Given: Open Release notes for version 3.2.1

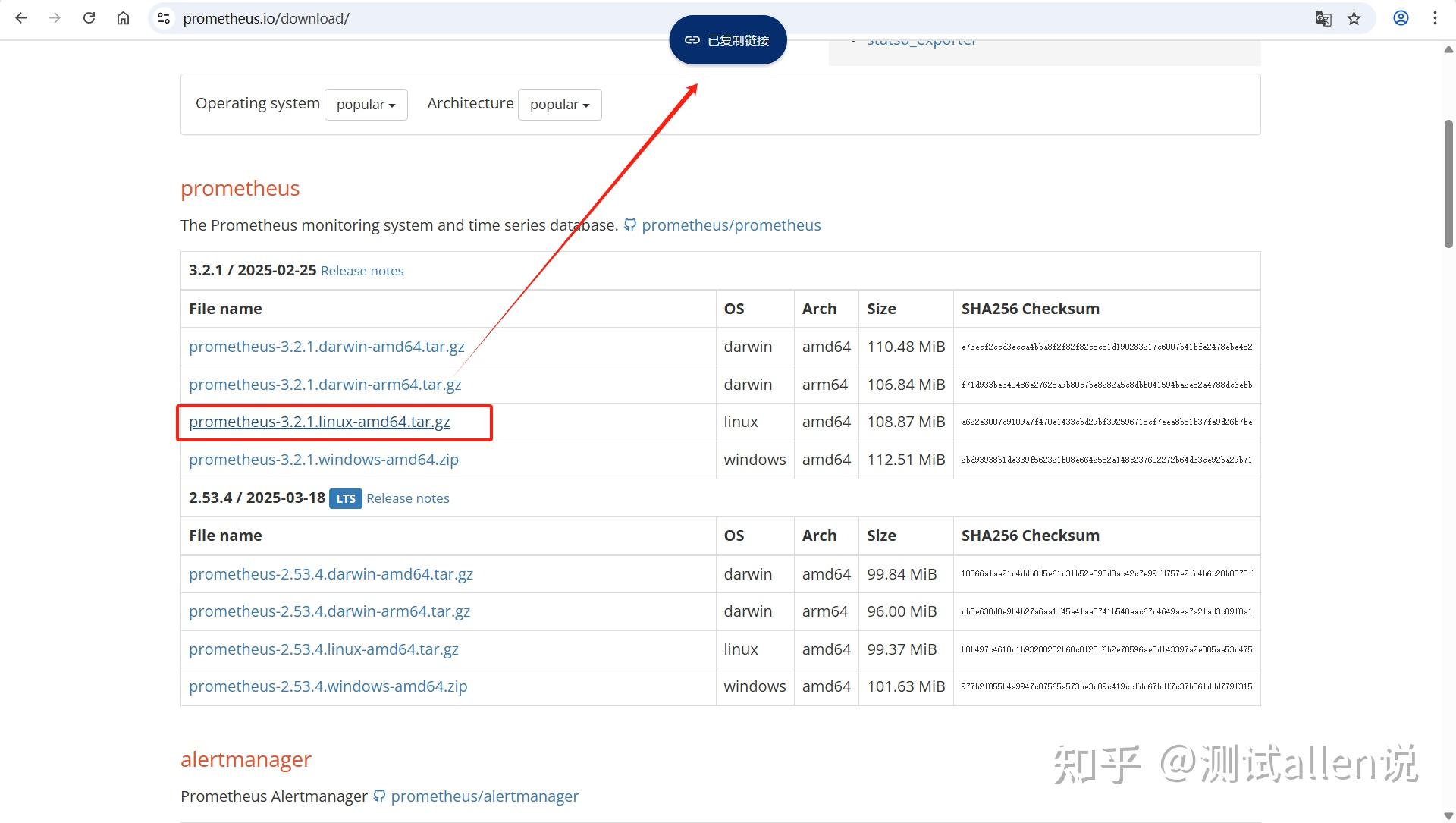Looking at the screenshot, I should 362,270.
